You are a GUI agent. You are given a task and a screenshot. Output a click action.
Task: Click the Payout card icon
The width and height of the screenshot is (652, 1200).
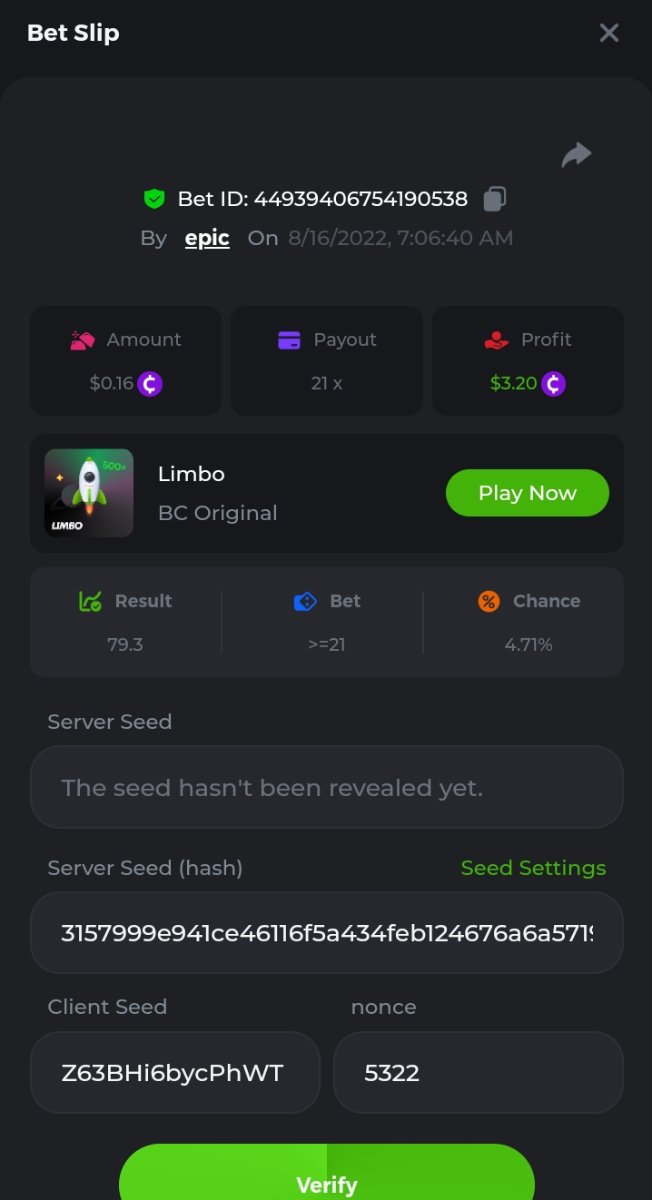pyautogui.click(x=289, y=340)
